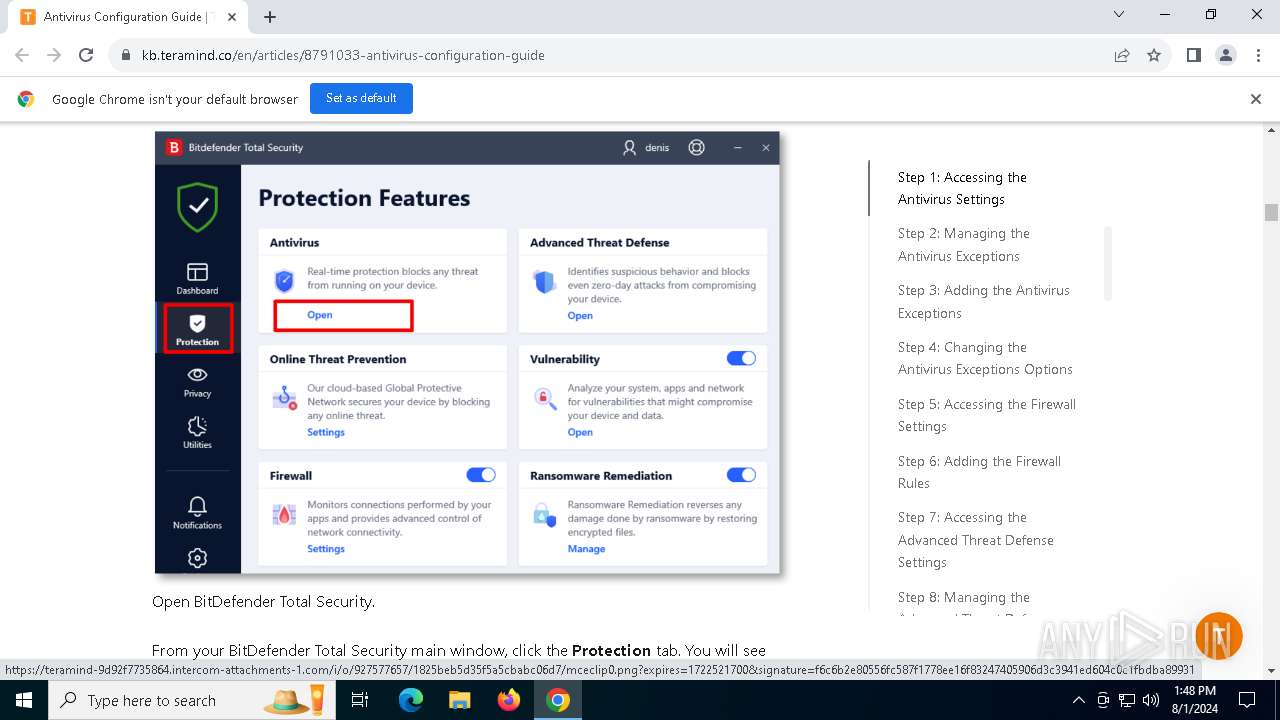1280x720 pixels.
Task: Show hidden system tray icons
Action: 1078,700
